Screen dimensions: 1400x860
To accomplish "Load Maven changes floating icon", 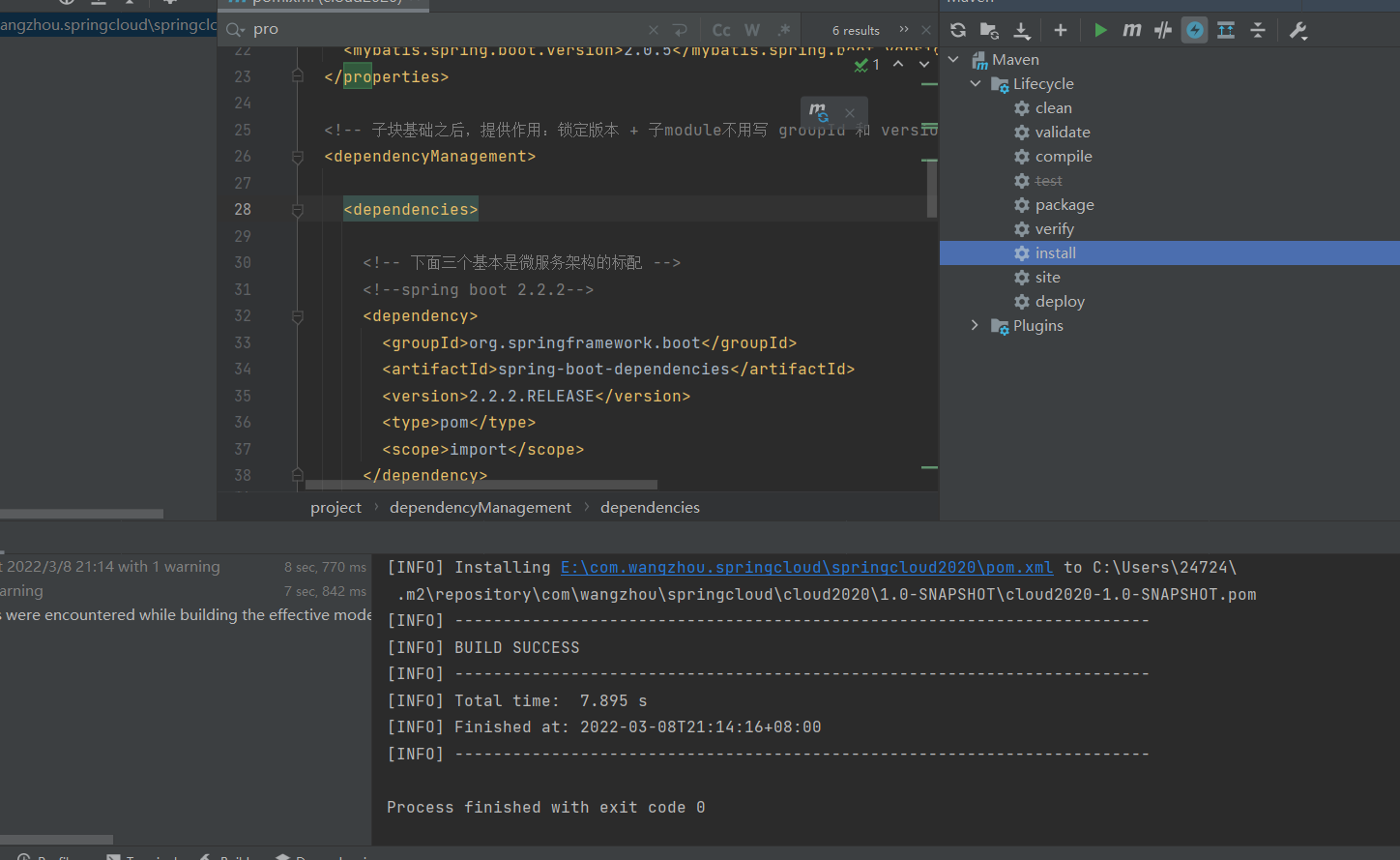I will pos(818,112).
